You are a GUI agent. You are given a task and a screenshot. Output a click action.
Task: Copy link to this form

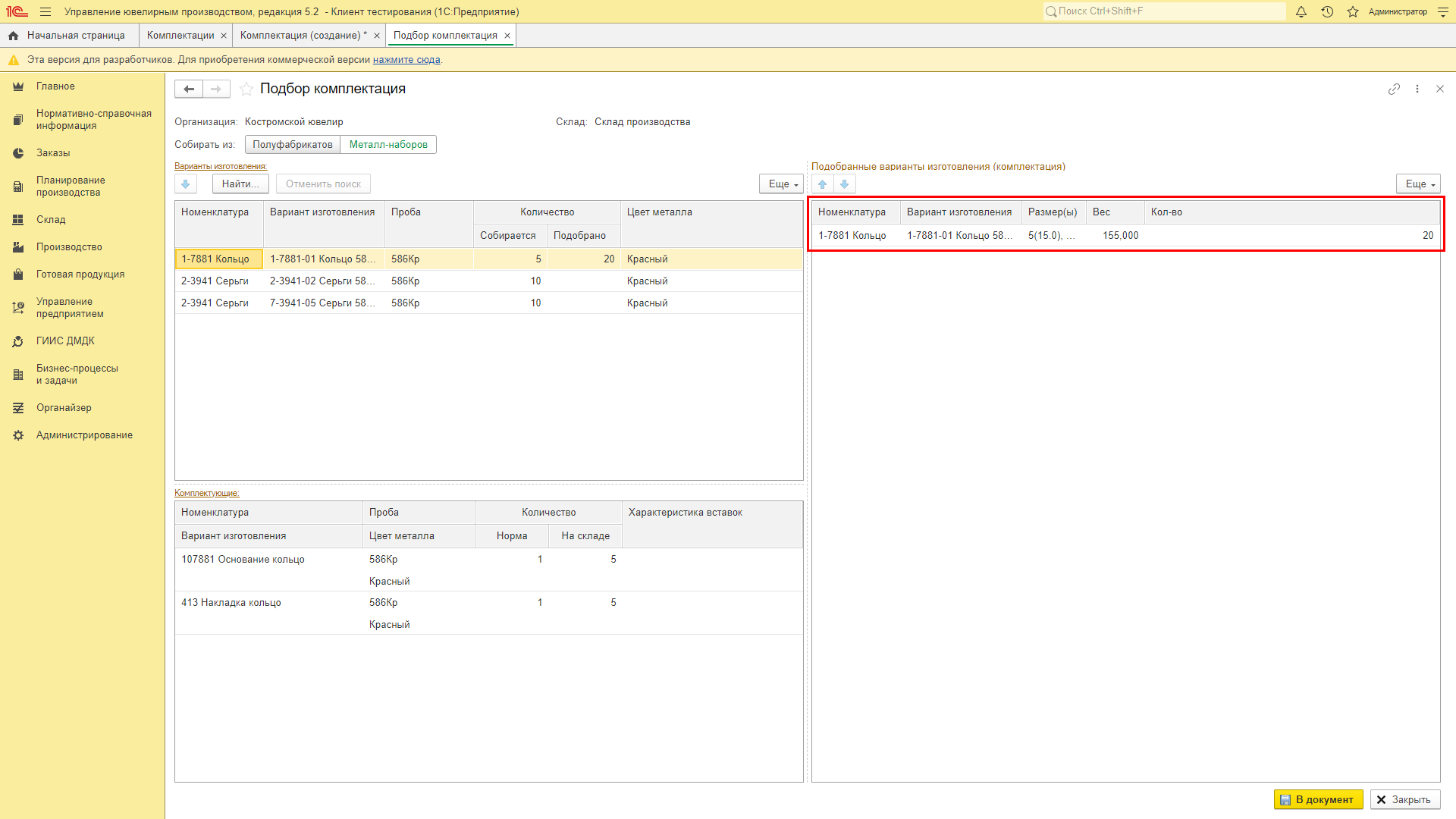(x=1394, y=89)
